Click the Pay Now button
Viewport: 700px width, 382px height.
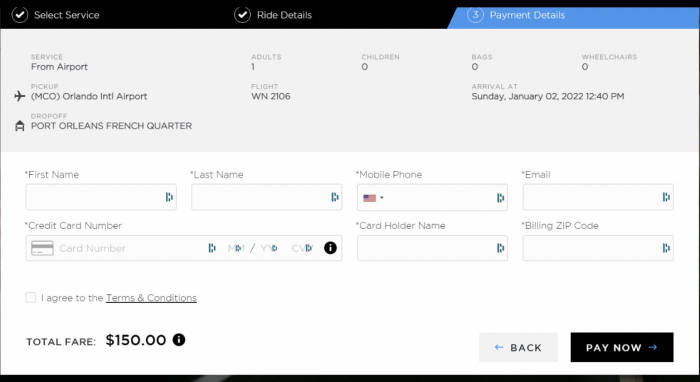[x=622, y=347]
